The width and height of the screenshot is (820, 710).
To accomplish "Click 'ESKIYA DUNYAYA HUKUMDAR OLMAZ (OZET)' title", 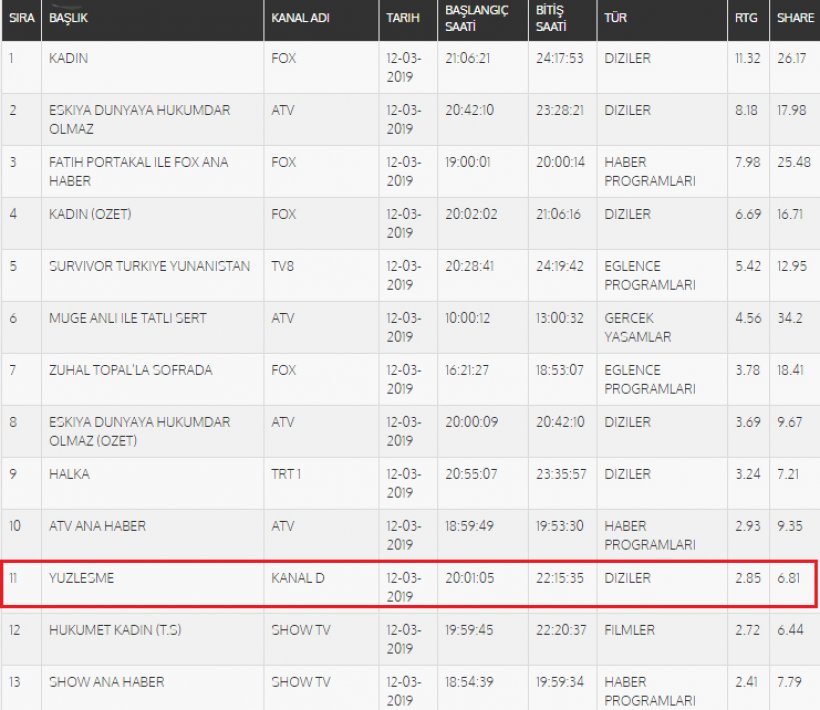I will pos(140,431).
